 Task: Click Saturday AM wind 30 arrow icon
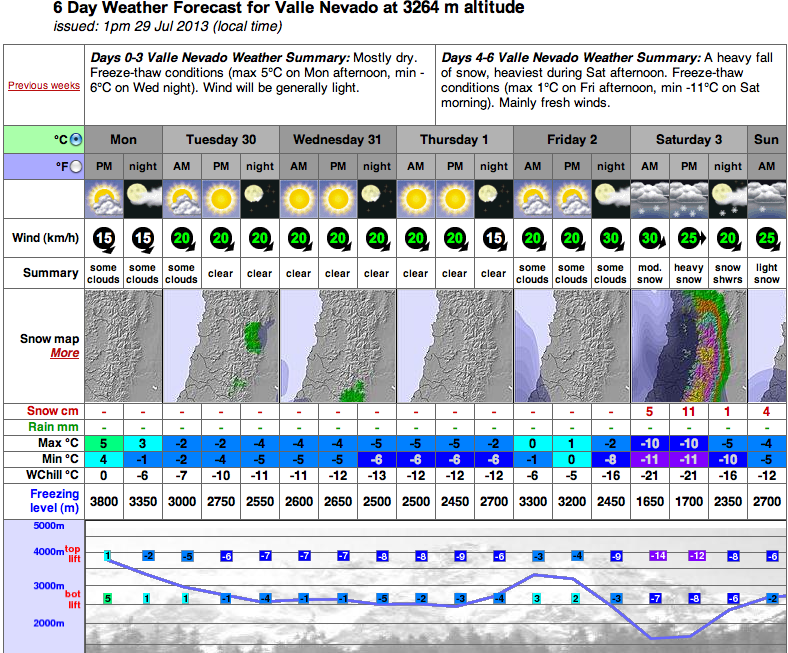point(651,239)
